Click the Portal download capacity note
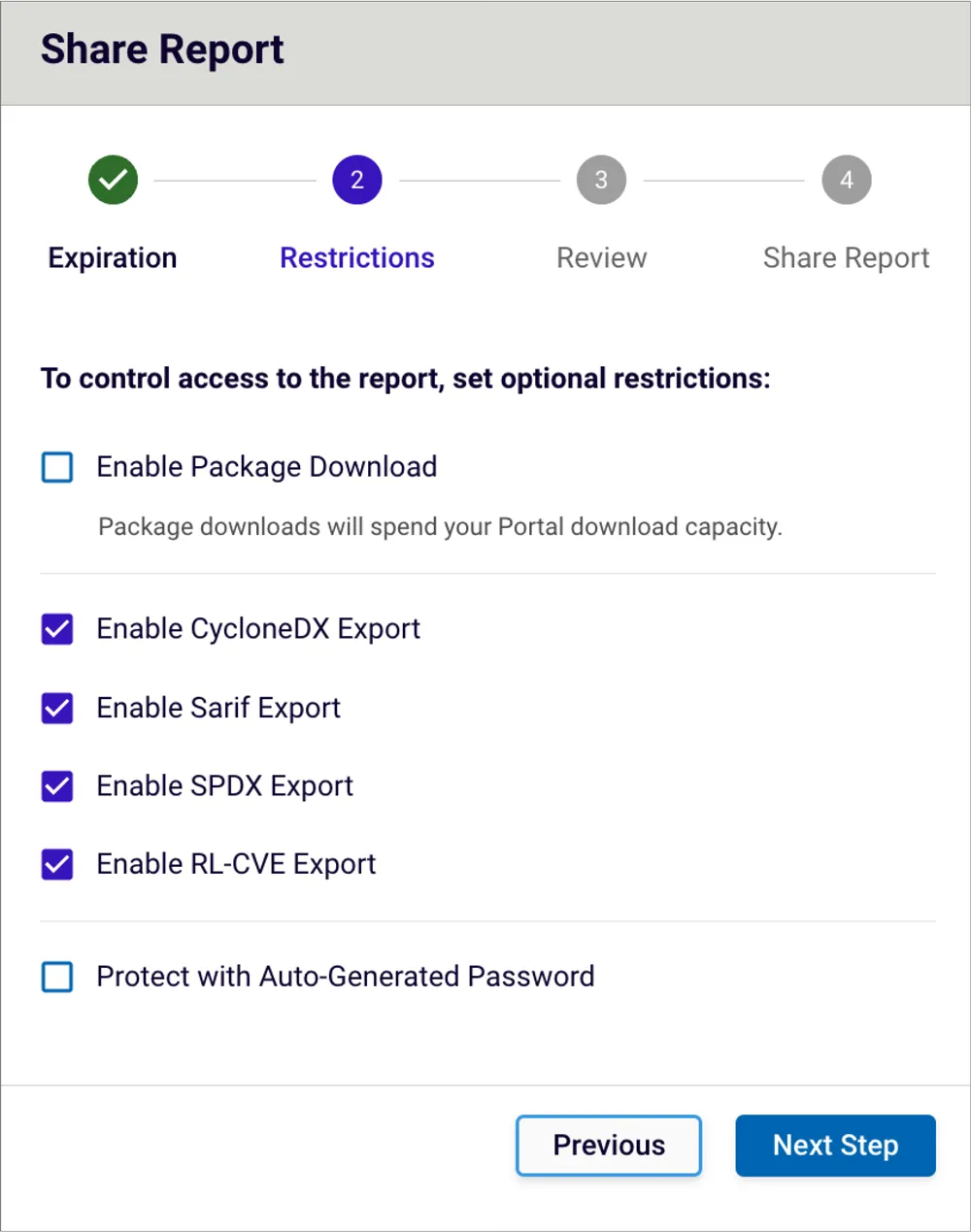Screen dimensions: 971x1232 coord(438,527)
